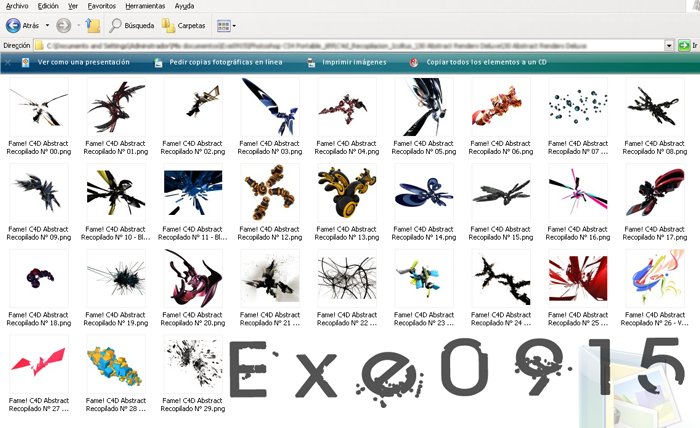Open the Archivo menu

click(x=17, y=6)
